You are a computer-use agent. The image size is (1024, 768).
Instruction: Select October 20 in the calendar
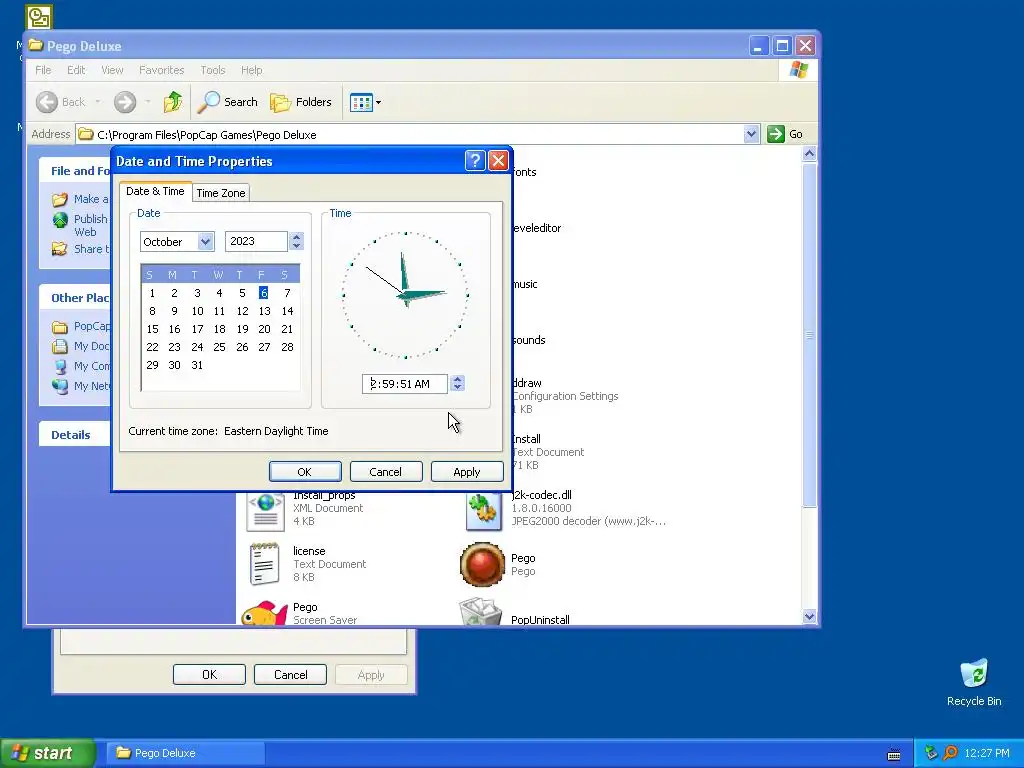(x=264, y=329)
